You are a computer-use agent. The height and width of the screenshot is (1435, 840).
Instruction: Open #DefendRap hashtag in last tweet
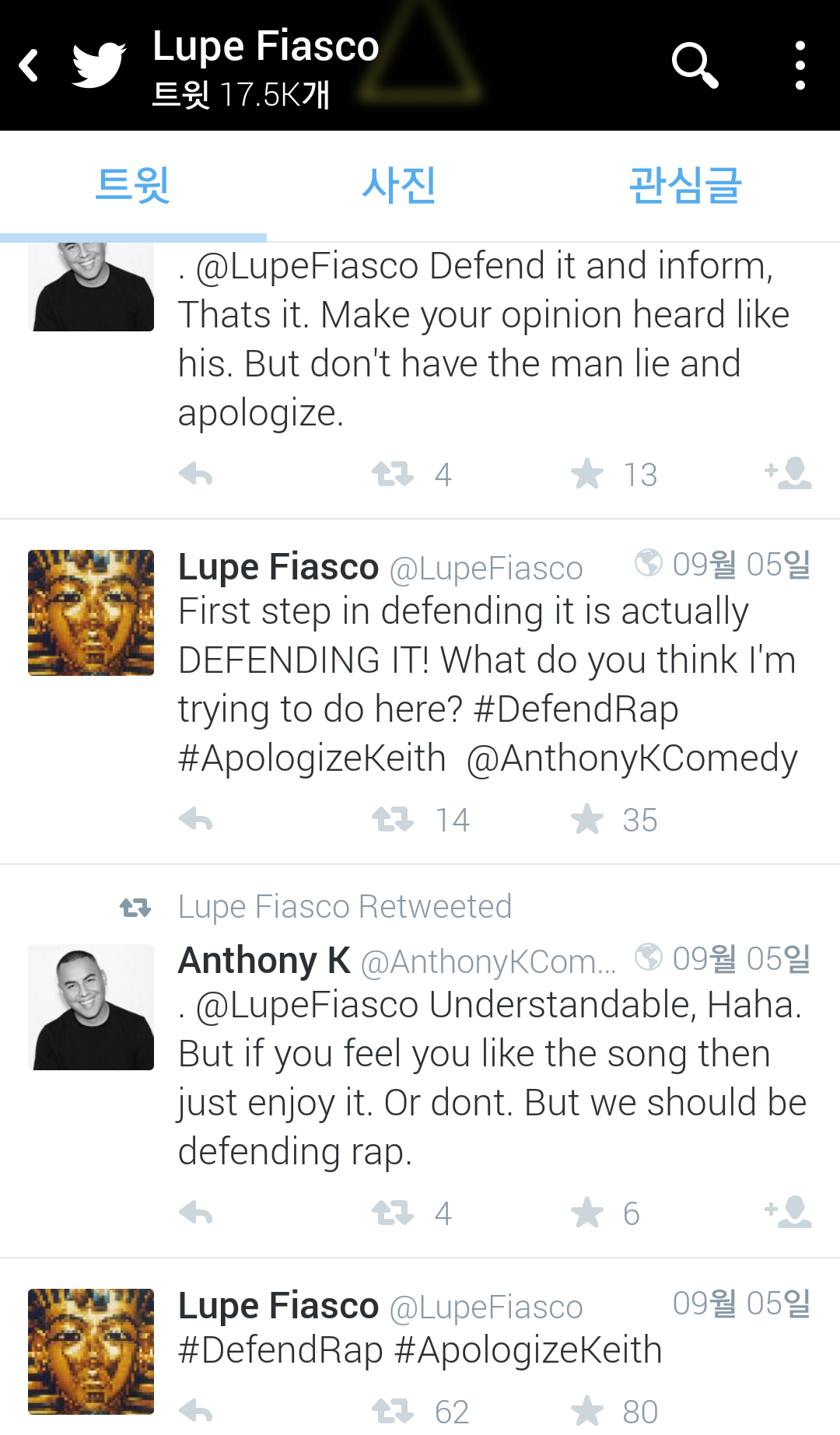[x=281, y=1350]
